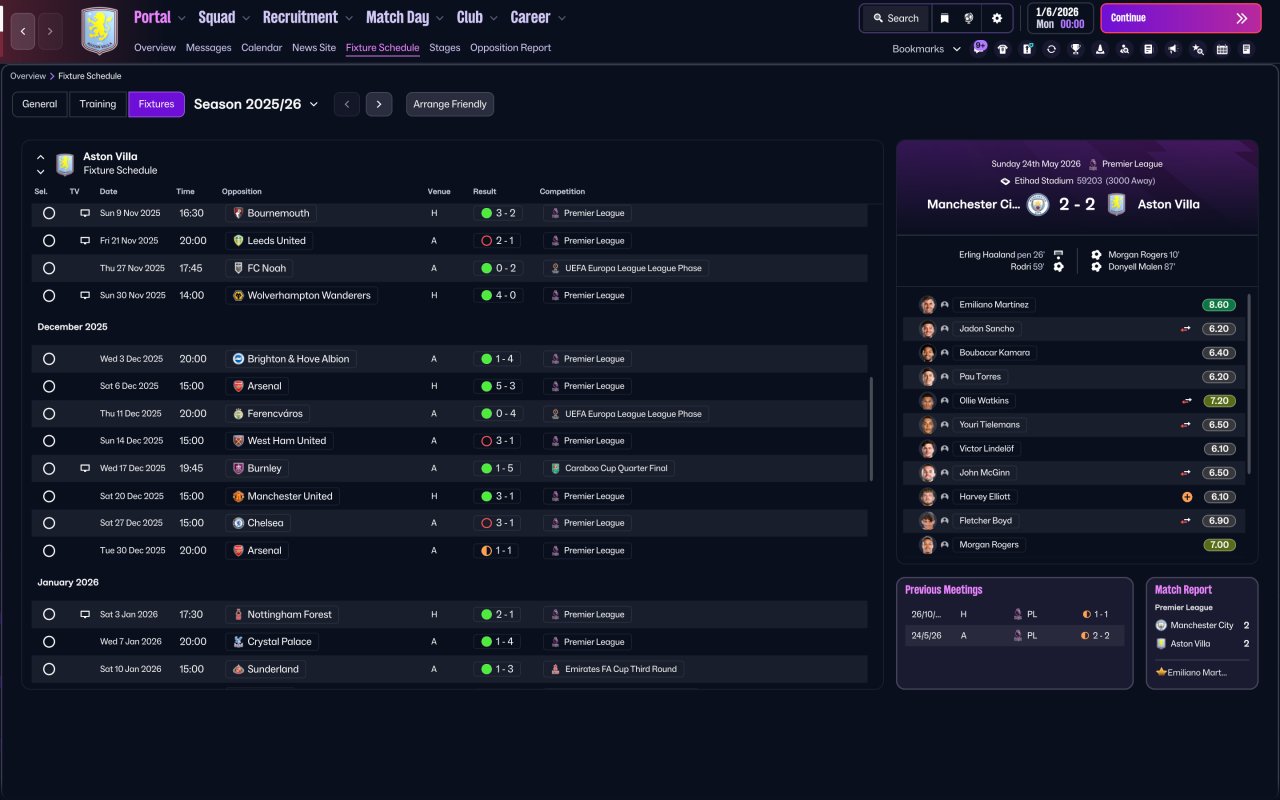Screen dimensions: 1280x800
Task: Click the kit shirt shortcut icon
Action: coord(1003,49)
